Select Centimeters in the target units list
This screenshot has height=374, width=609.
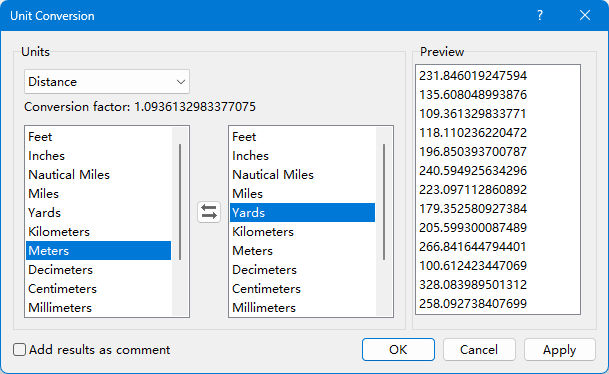303,289
